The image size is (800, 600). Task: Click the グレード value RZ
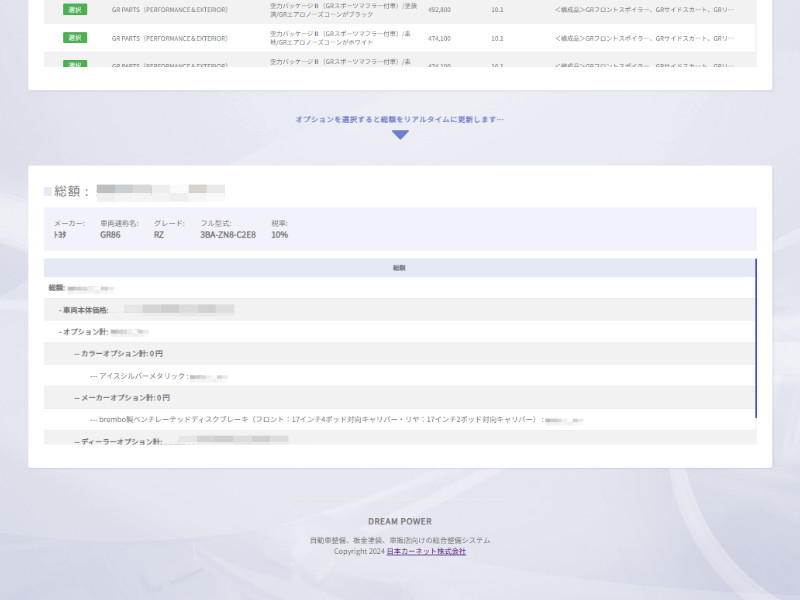pos(159,235)
